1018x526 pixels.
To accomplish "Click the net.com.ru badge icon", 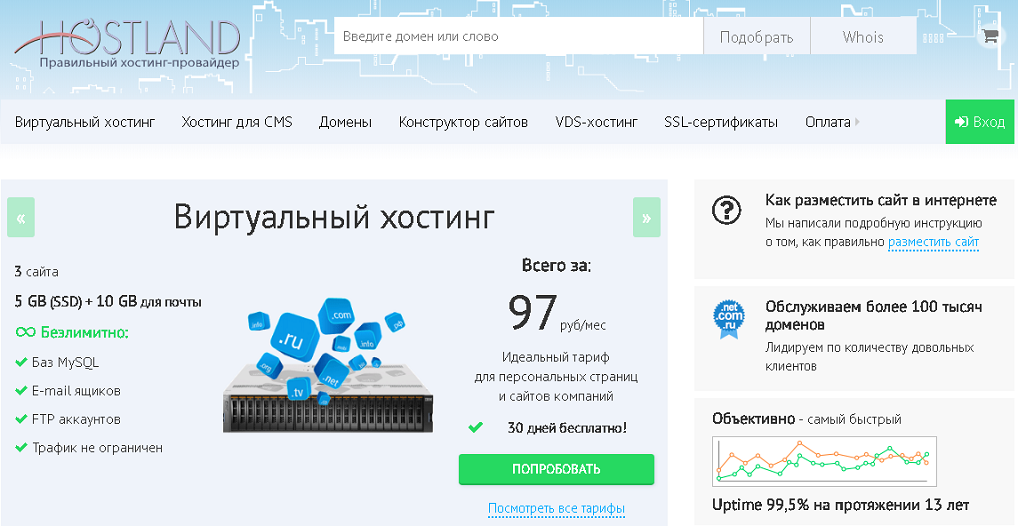I will (x=728, y=319).
